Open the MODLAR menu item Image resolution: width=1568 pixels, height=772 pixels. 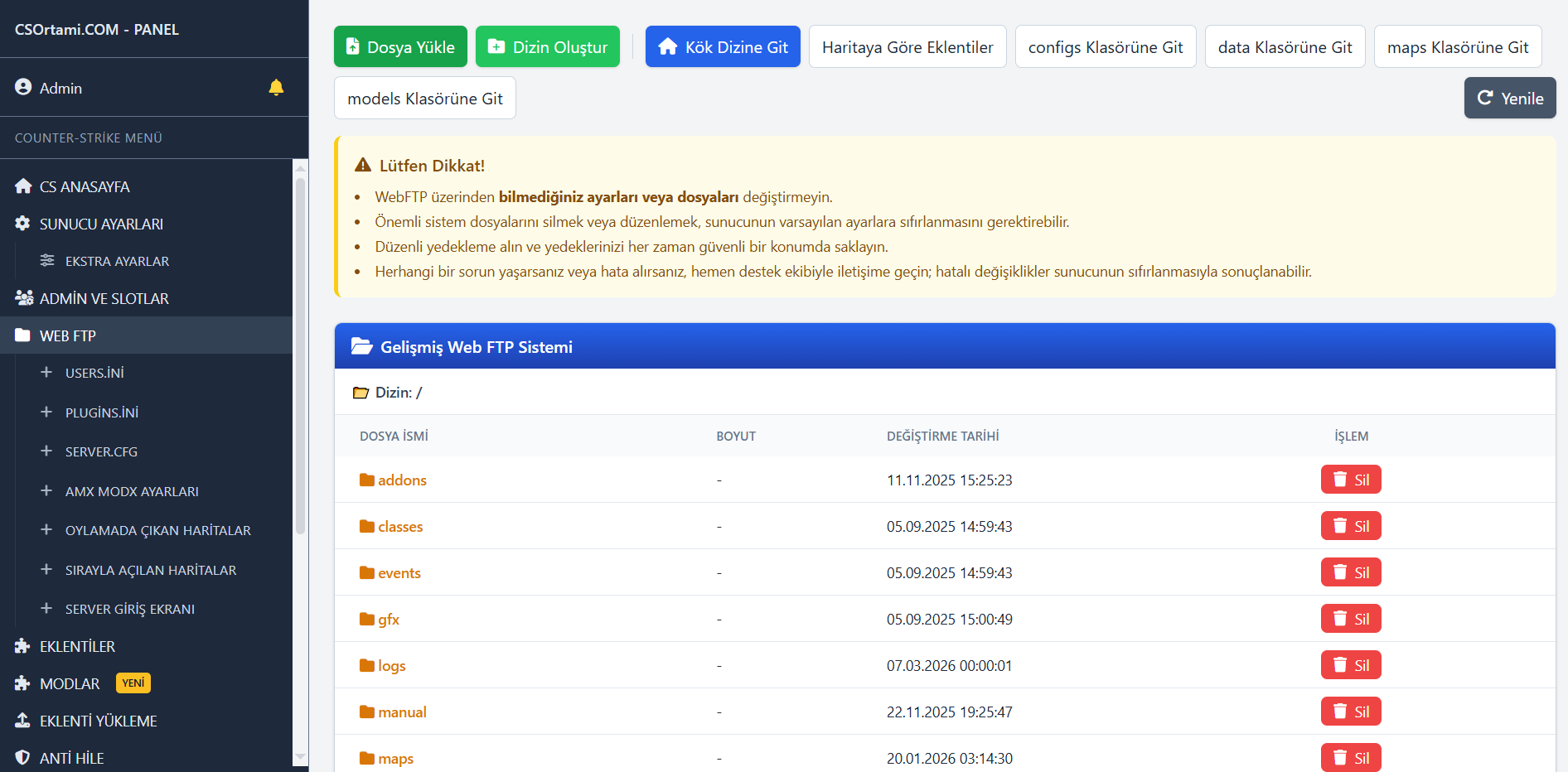tap(70, 683)
